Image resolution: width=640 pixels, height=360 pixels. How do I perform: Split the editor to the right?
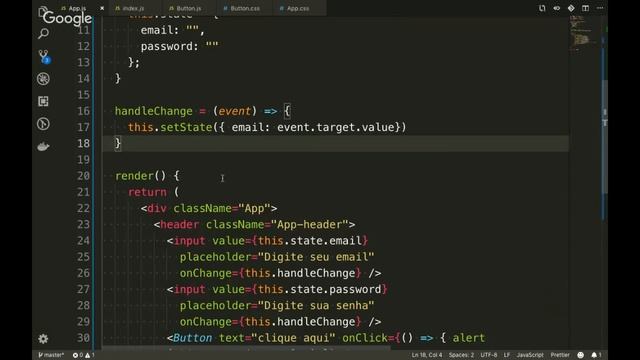pyautogui.click(x=585, y=8)
